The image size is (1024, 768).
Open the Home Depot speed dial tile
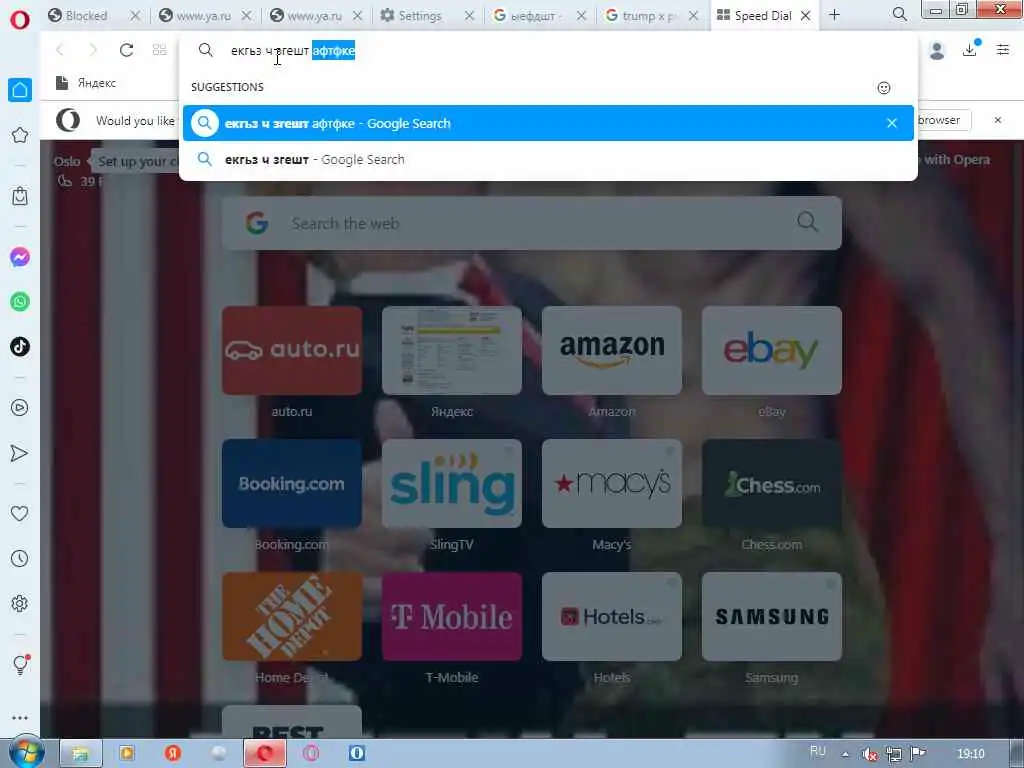click(x=292, y=616)
